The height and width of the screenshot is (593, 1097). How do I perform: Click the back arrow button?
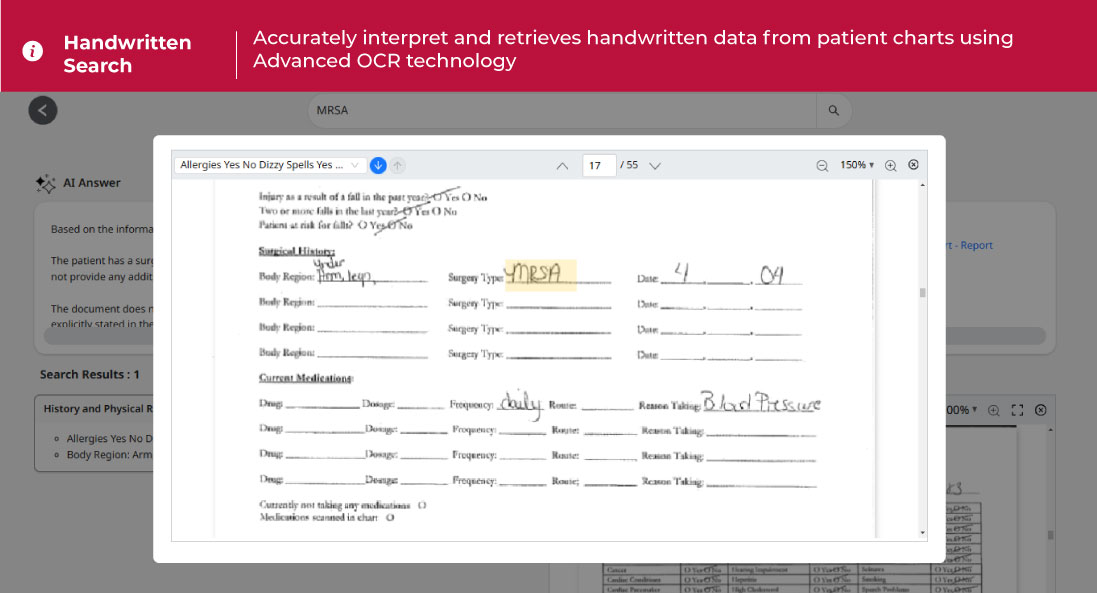(x=43, y=110)
